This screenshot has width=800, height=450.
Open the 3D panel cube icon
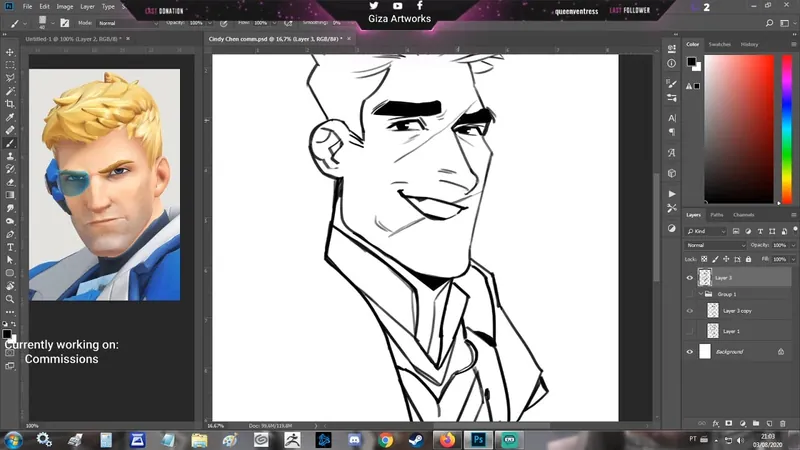coord(671,173)
